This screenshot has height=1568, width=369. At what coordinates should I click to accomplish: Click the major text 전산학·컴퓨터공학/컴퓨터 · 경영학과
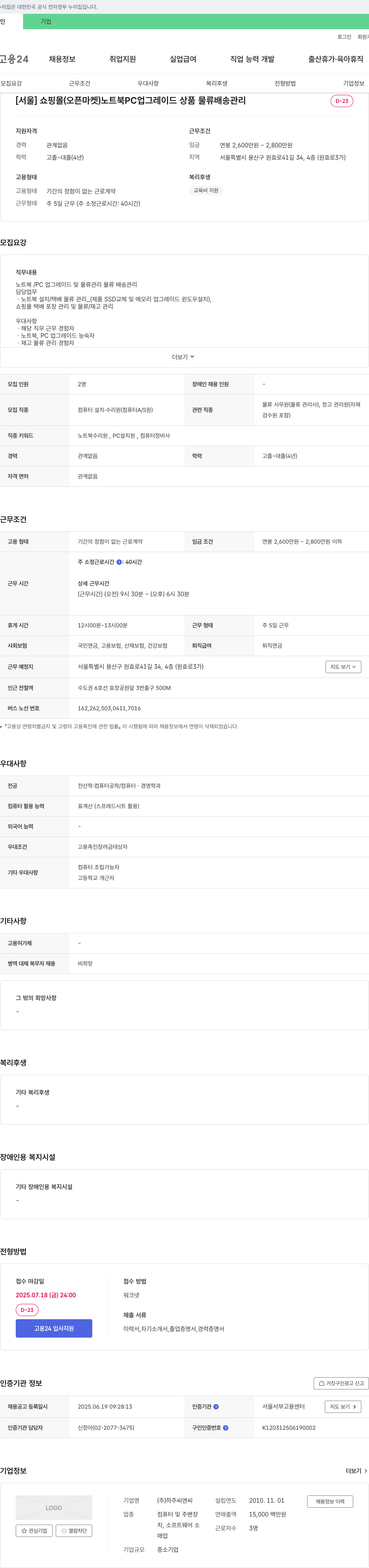[x=119, y=786]
